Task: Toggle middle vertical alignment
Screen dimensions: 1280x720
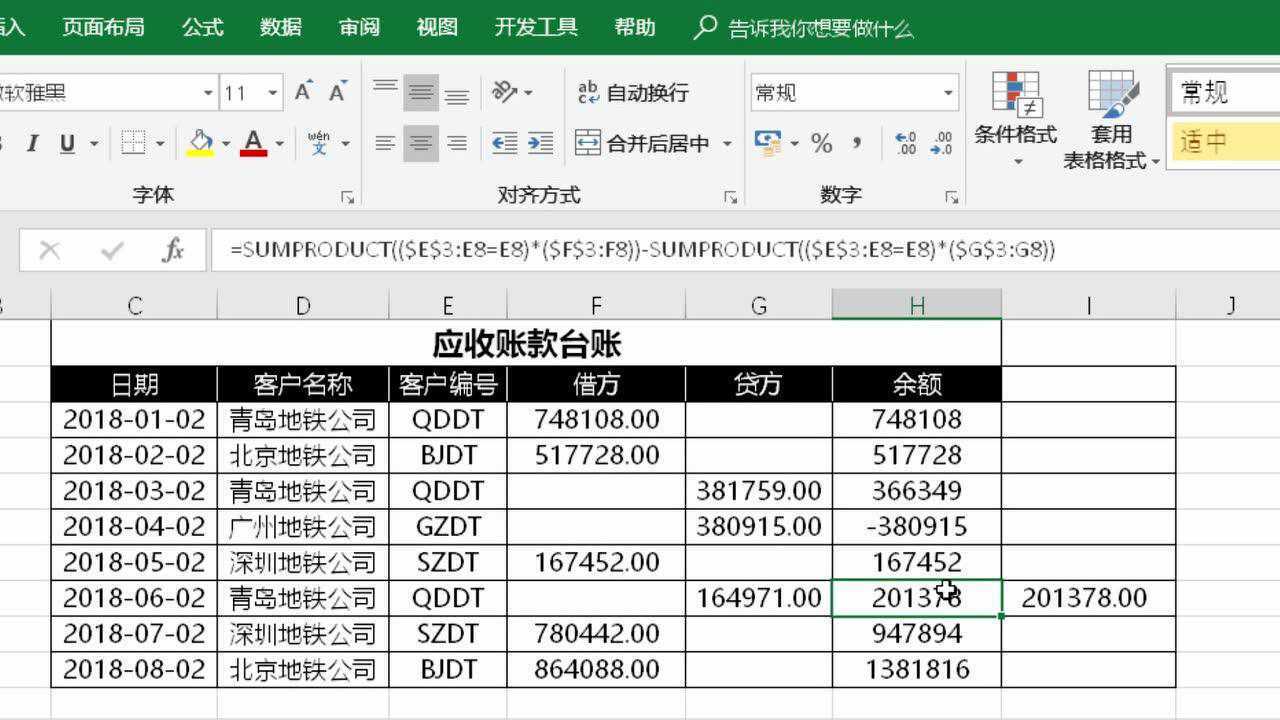Action: 421,93
